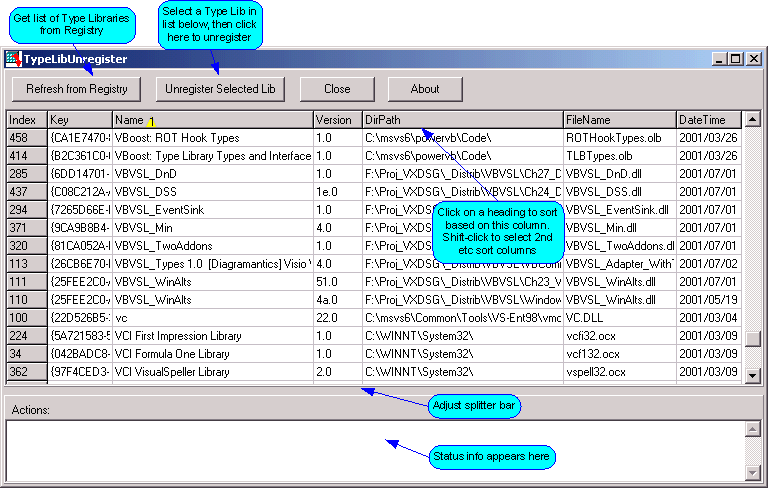Select row index 100
Viewport: 768px width, 488px height.
pyautogui.click(x=27, y=317)
